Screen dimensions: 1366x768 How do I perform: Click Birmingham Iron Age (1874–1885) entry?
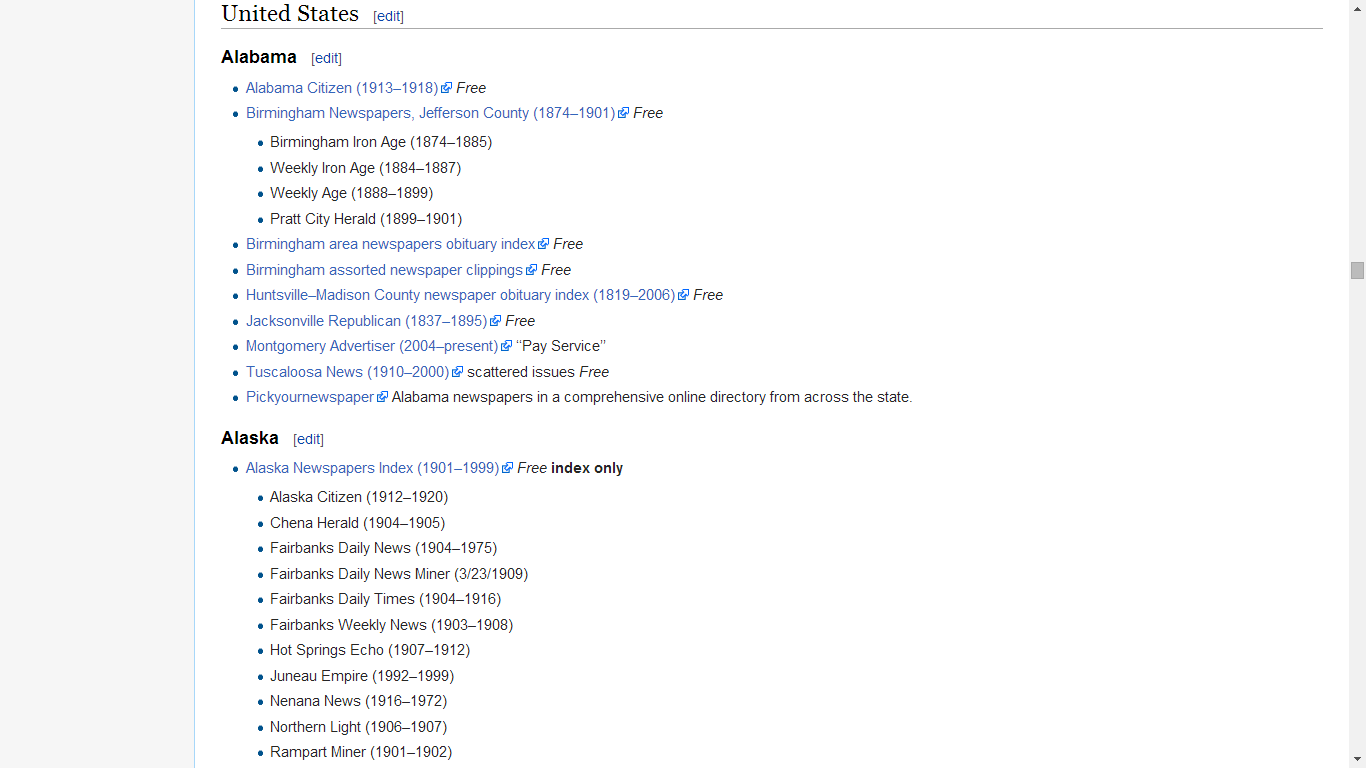(381, 142)
